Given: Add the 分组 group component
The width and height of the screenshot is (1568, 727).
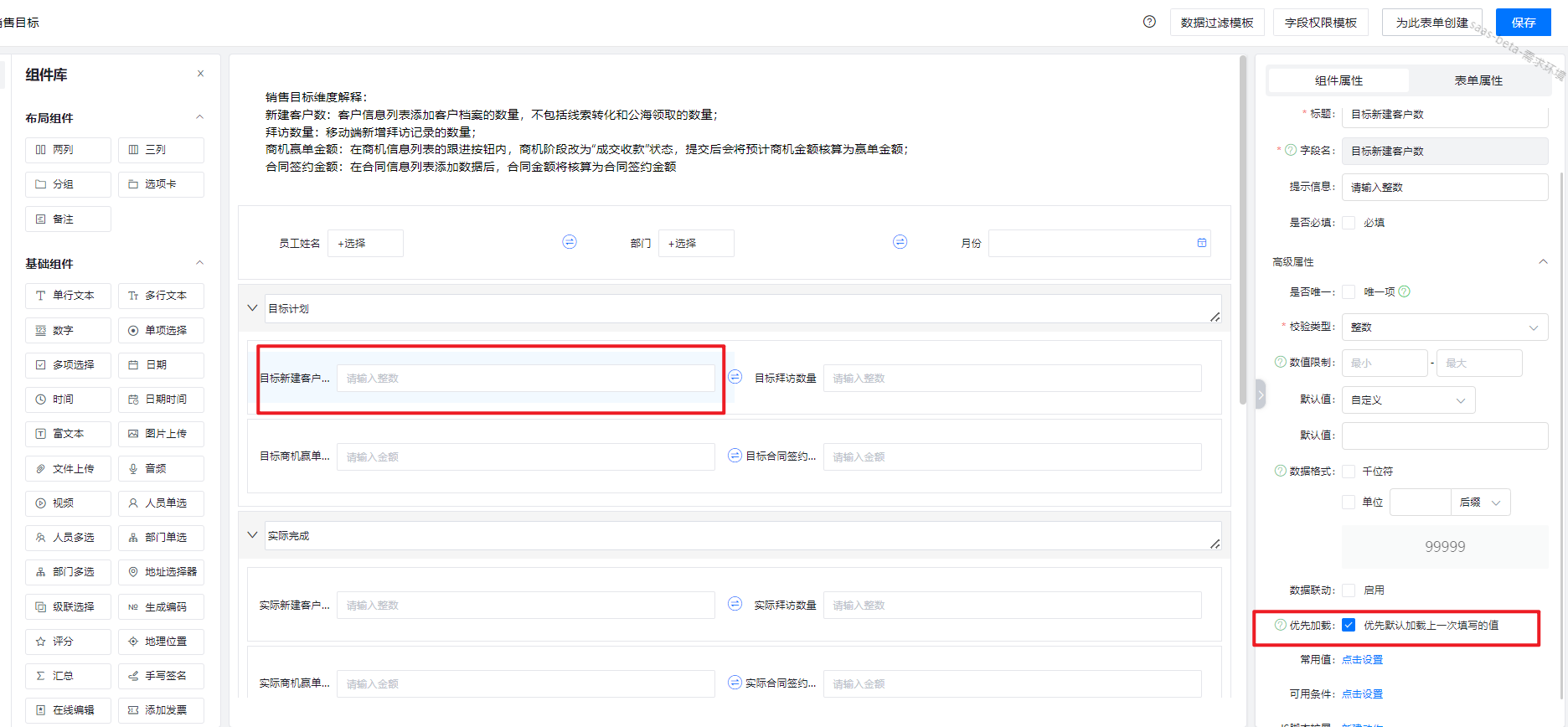Looking at the screenshot, I should [68, 184].
